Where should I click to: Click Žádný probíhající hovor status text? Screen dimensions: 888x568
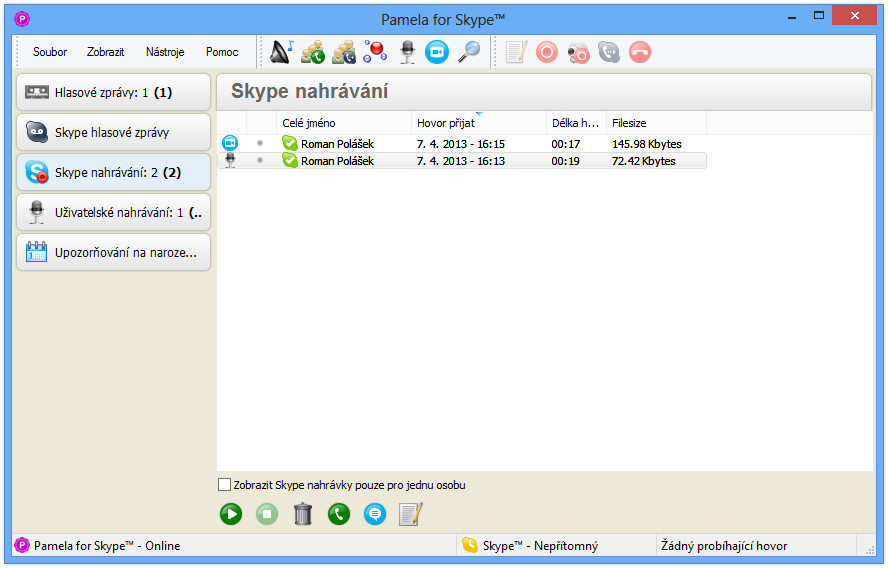pyautogui.click(x=724, y=546)
